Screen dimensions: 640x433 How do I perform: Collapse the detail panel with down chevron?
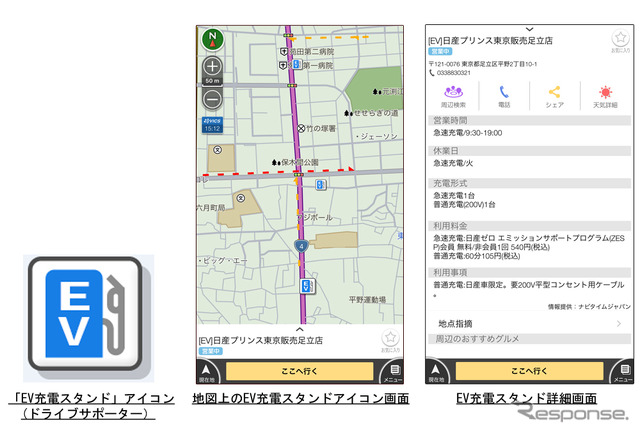pyautogui.click(x=529, y=29)
